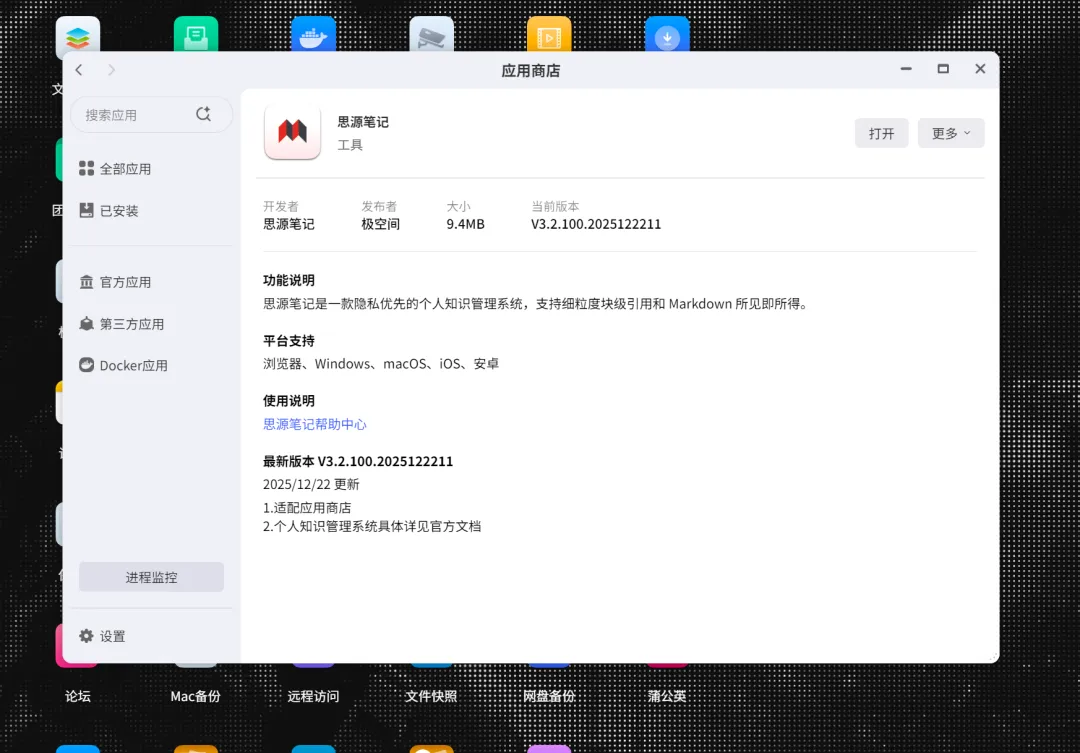Open the yellow video player desktop icon
Viewport: 1080px width, 753px height.
coord(549,34)
